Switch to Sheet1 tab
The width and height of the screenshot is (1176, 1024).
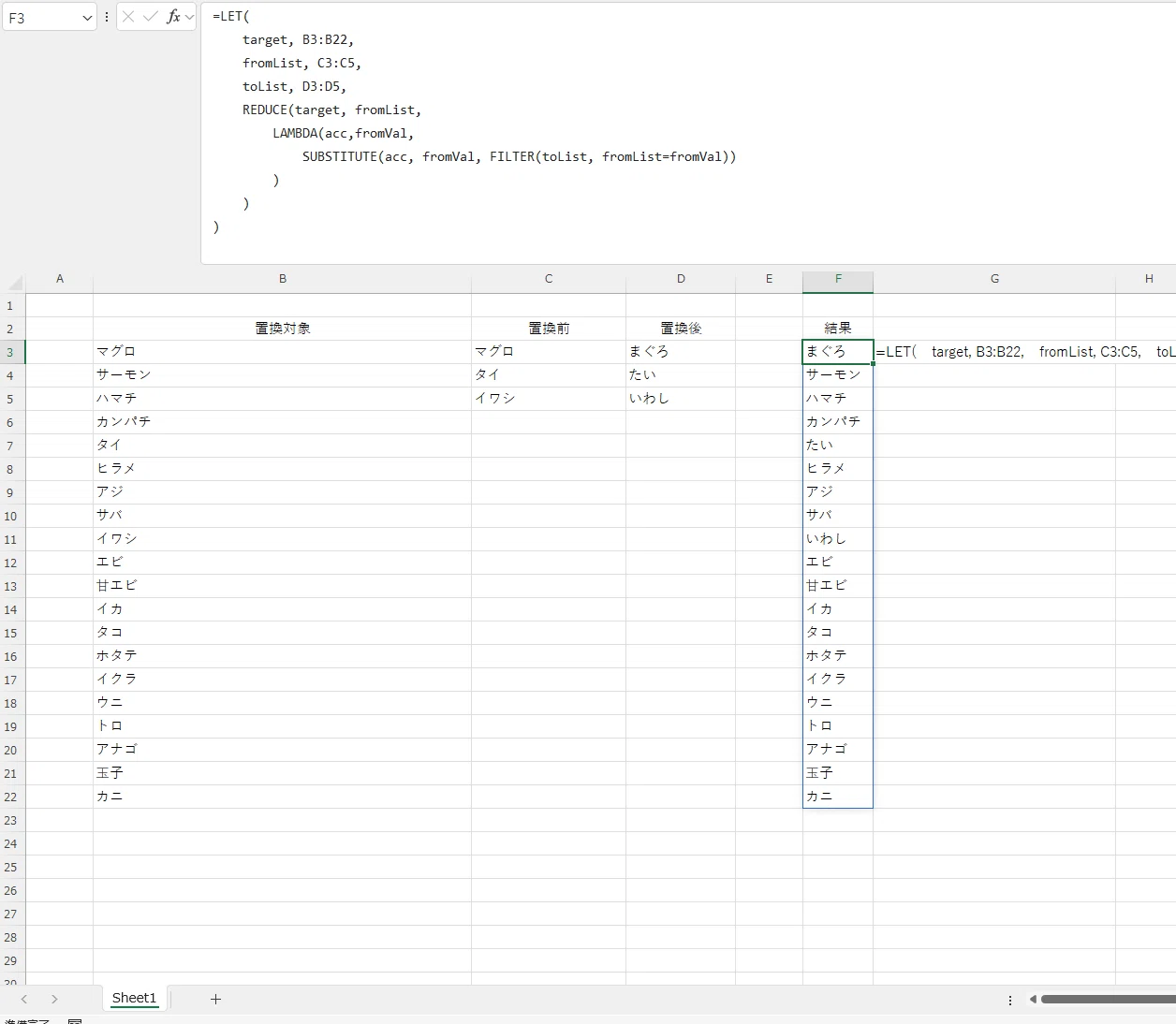point(134,998)
